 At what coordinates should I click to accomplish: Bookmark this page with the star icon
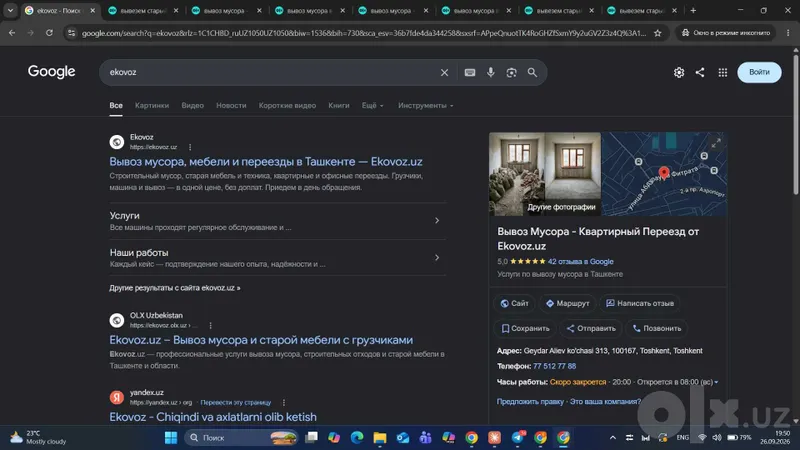coord(658,33)
